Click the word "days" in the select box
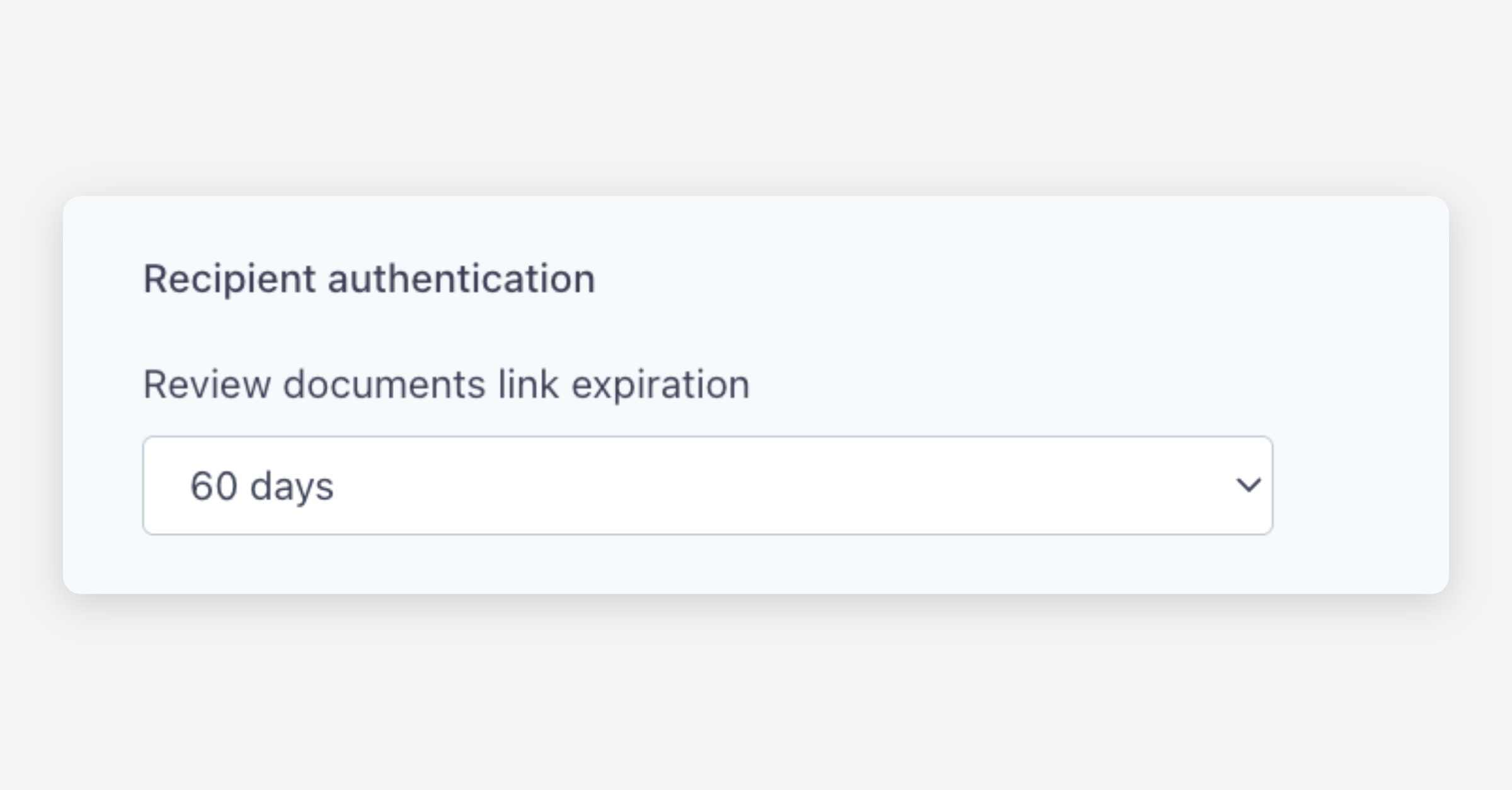This screenshot has height=790, width=1512. coord(292,486)
